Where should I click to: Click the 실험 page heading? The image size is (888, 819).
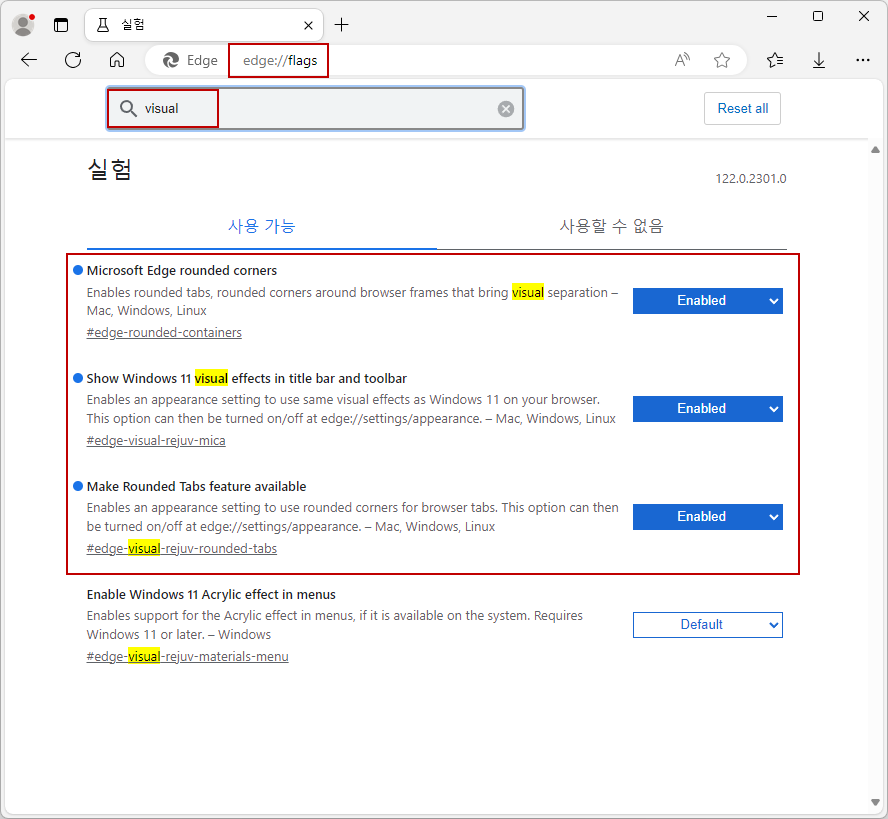point(110,169)
